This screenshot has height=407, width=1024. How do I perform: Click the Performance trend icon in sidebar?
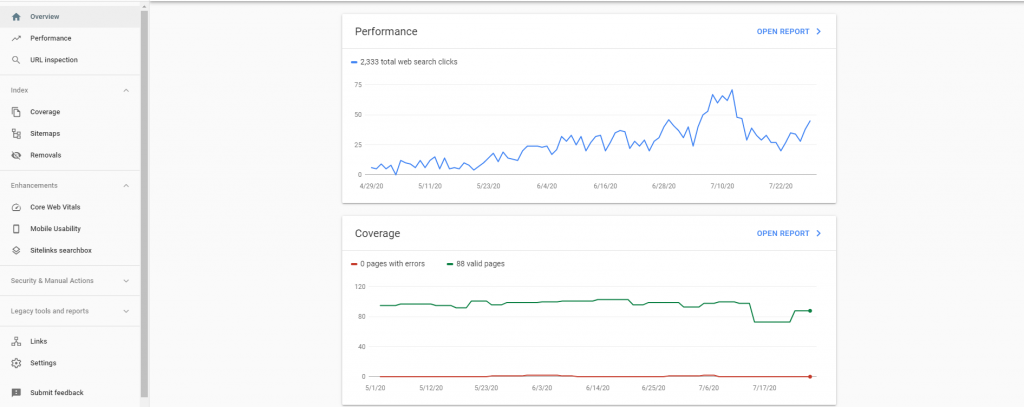[16, 38]
